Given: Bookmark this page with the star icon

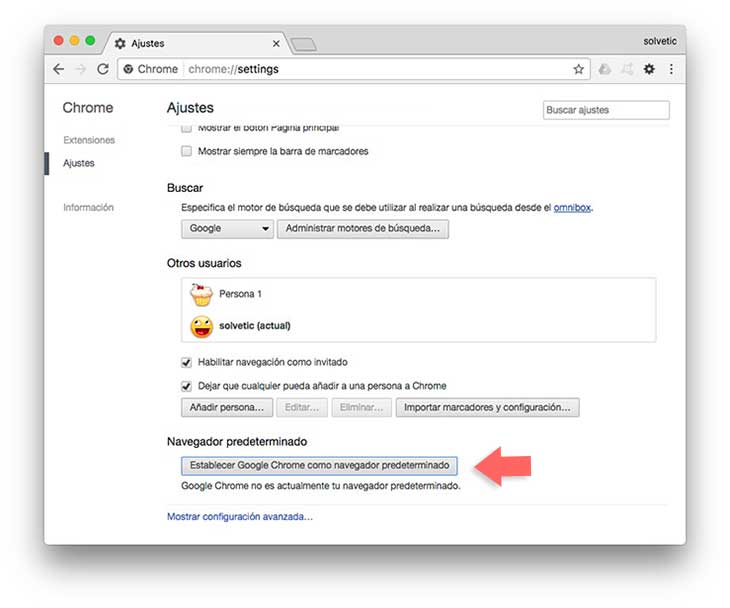Looking at the screenshot, I should [578, 69].
